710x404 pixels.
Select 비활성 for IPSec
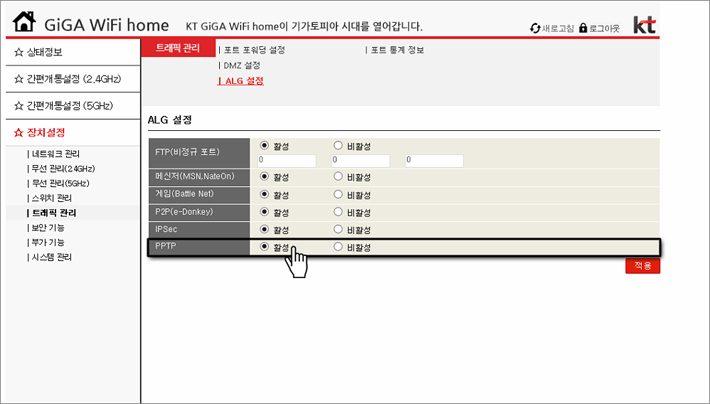[338, 229]
